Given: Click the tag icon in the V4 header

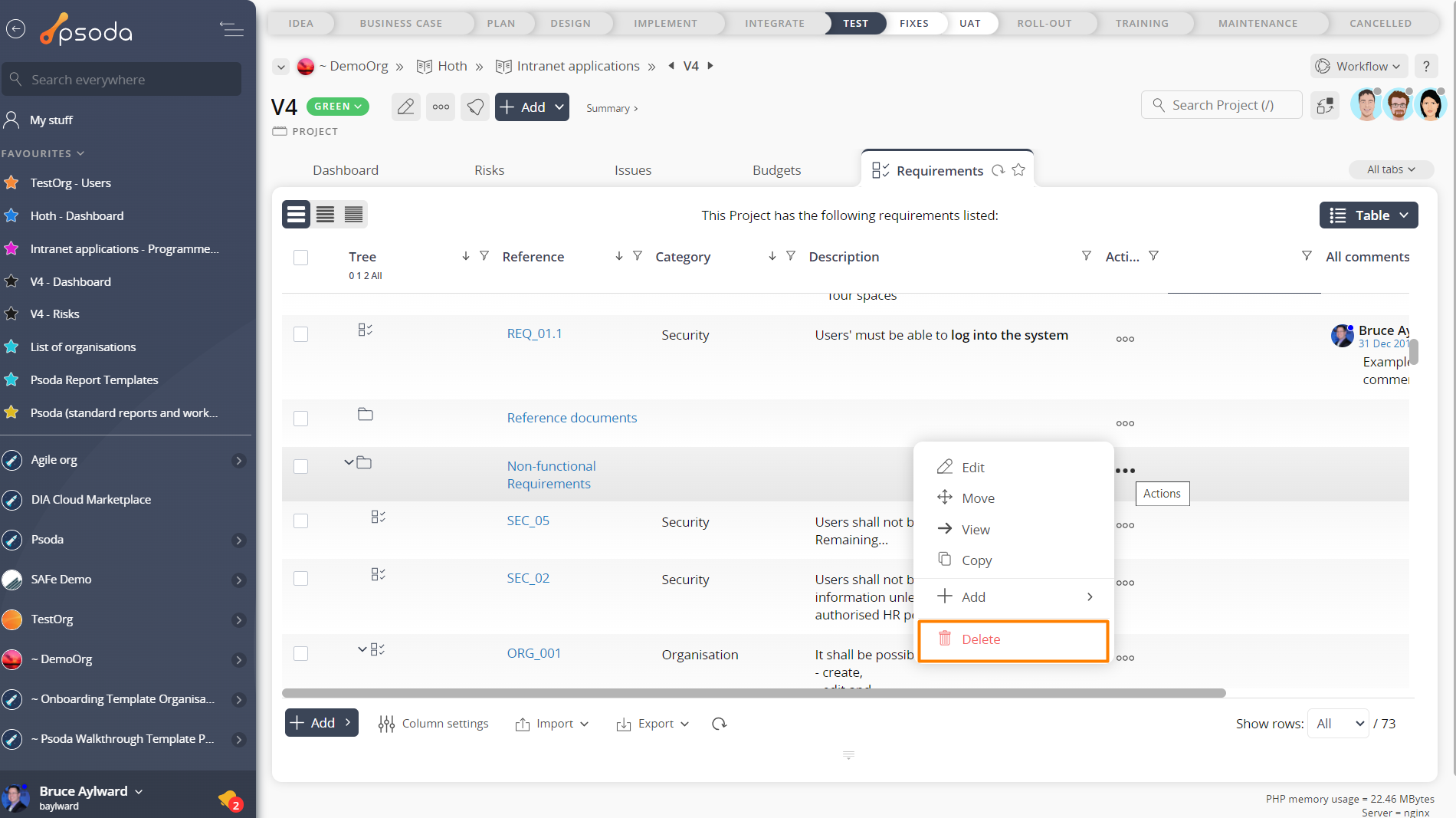Looking at the screenshot, I should [x=475, y=107].
